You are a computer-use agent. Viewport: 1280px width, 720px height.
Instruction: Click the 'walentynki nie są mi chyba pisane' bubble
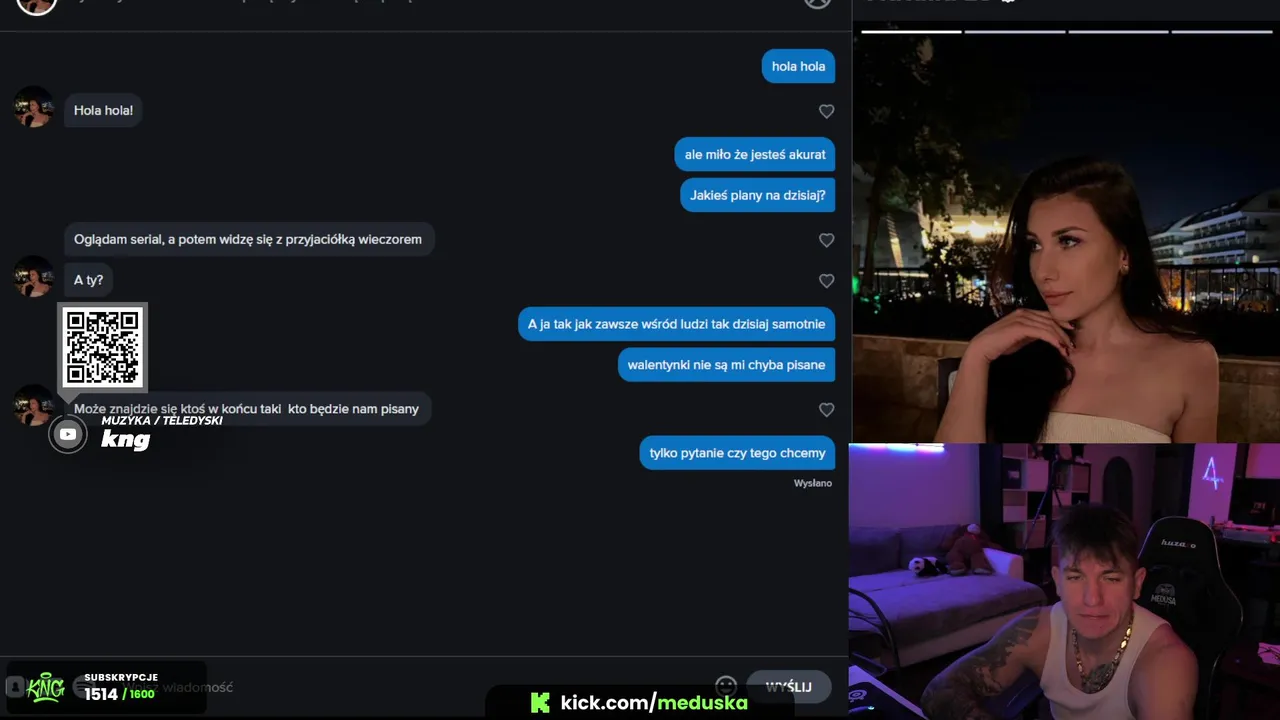coord(726,365)
